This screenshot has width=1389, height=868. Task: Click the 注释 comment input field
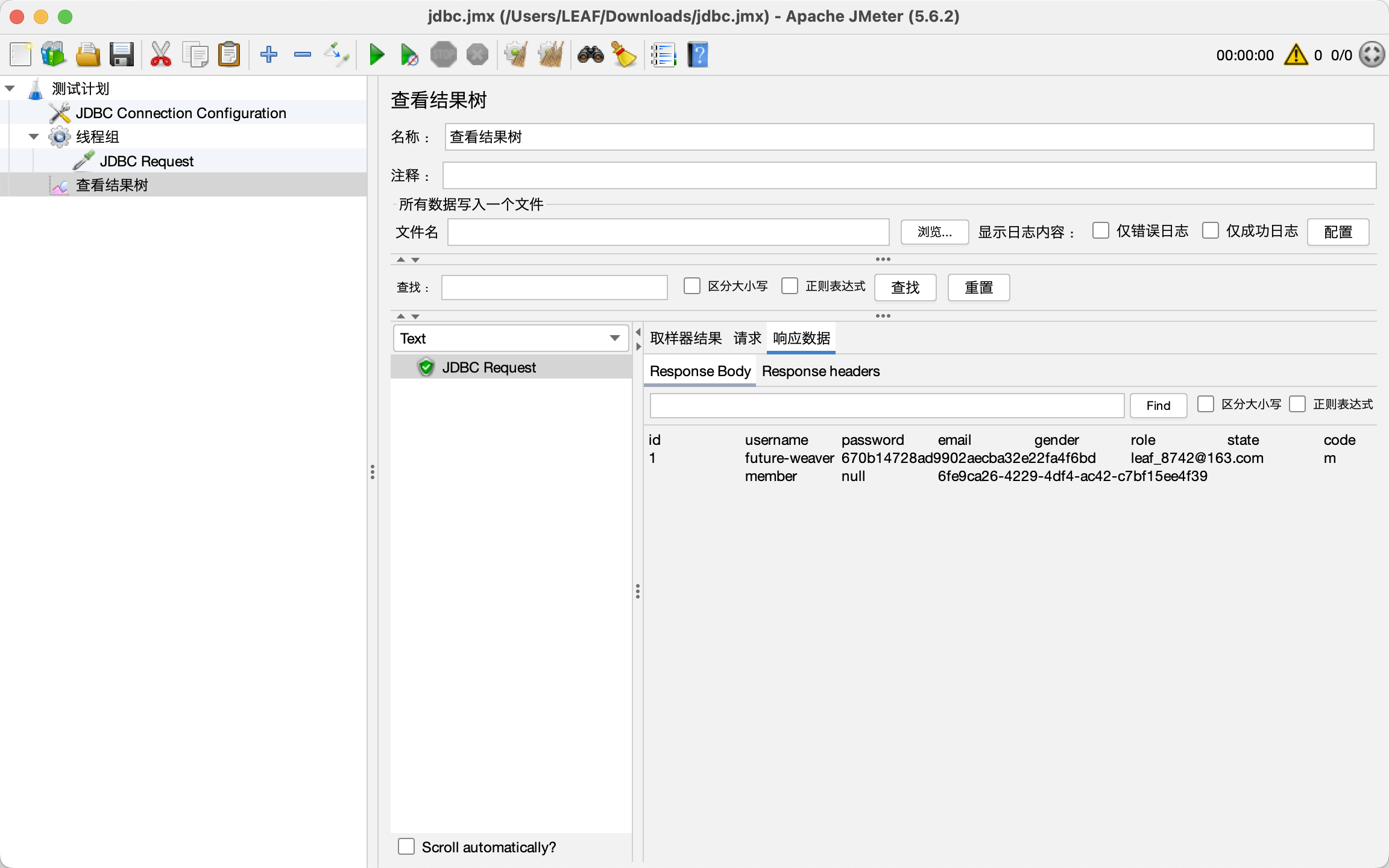pos(909,175)
